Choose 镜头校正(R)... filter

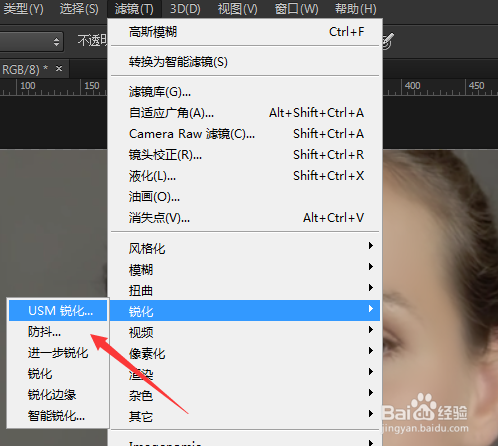point(246,155)
